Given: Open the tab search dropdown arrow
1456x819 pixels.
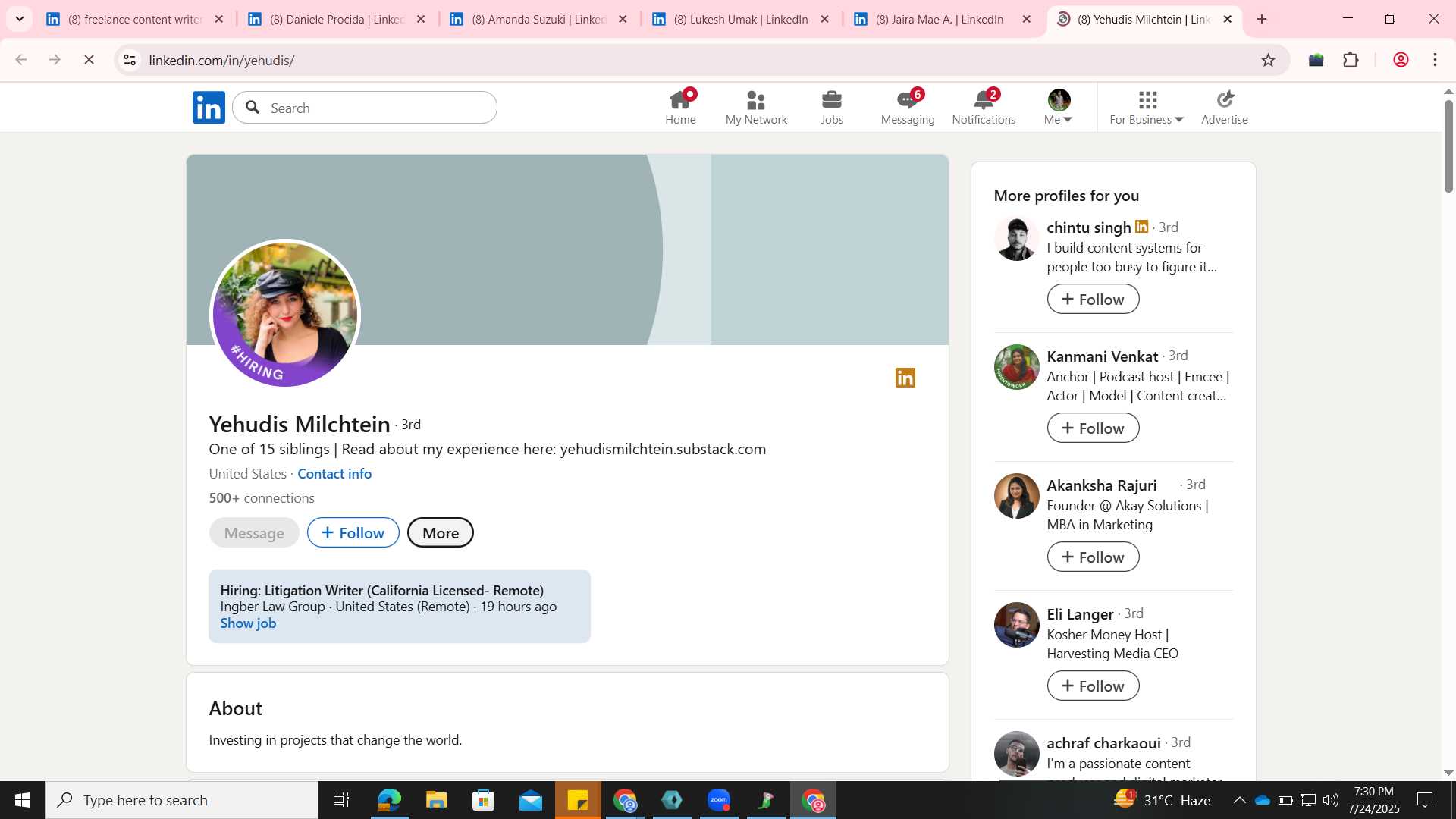Looking at the screenshot, I should coord(20,19).
